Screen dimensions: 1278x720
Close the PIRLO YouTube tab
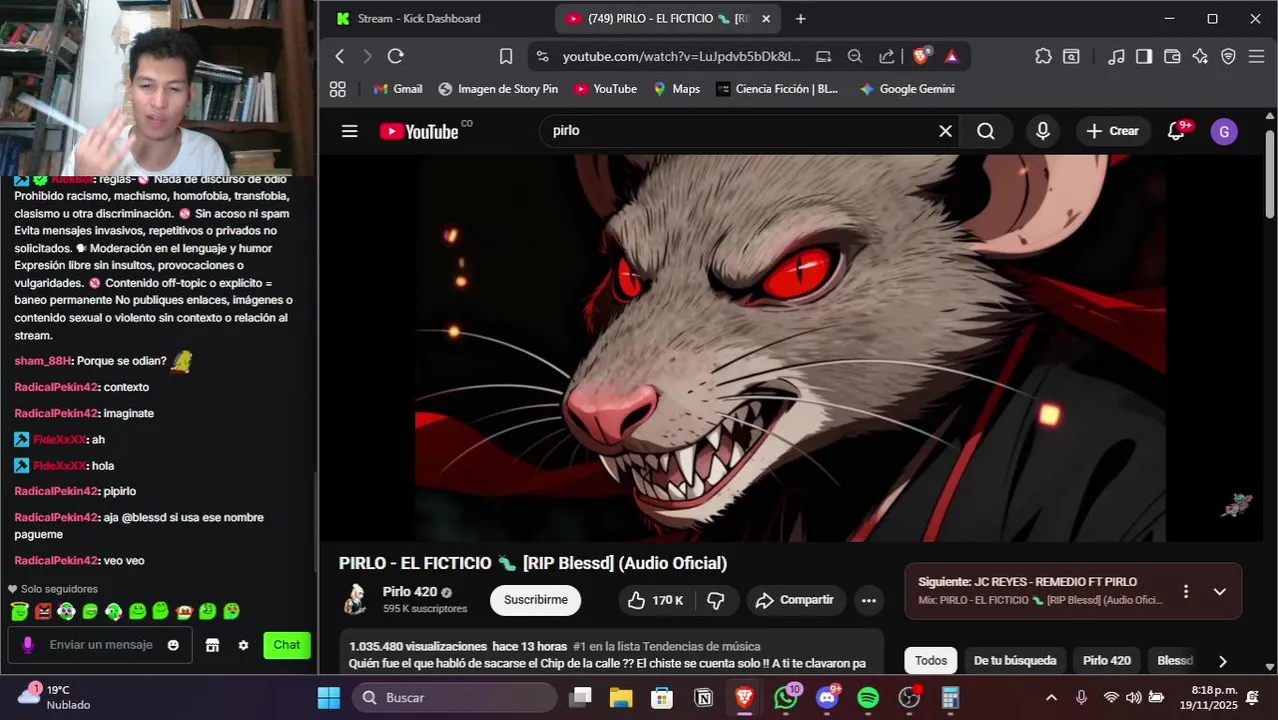[766, 19]
